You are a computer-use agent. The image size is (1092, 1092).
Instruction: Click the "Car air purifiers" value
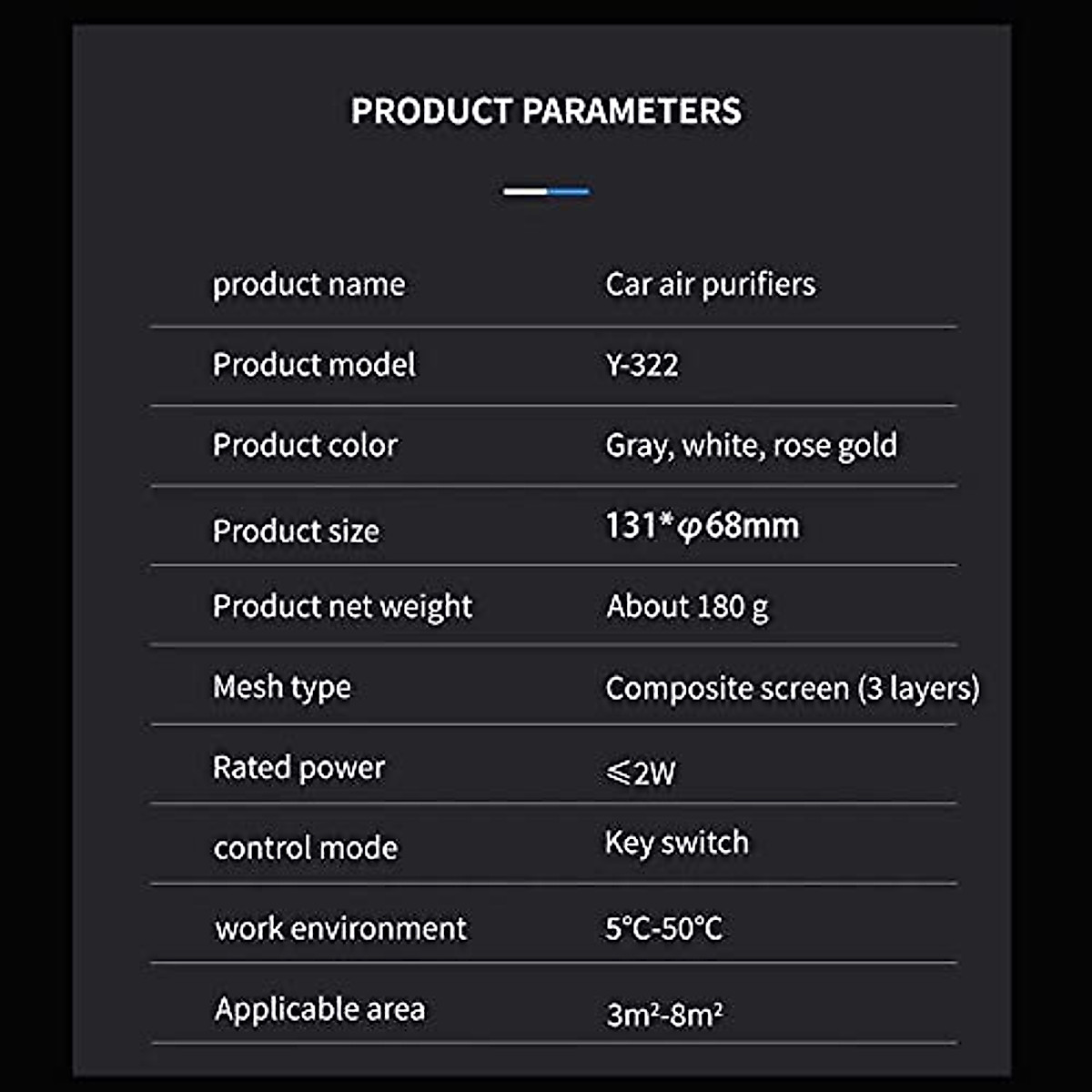click(710, 285)
